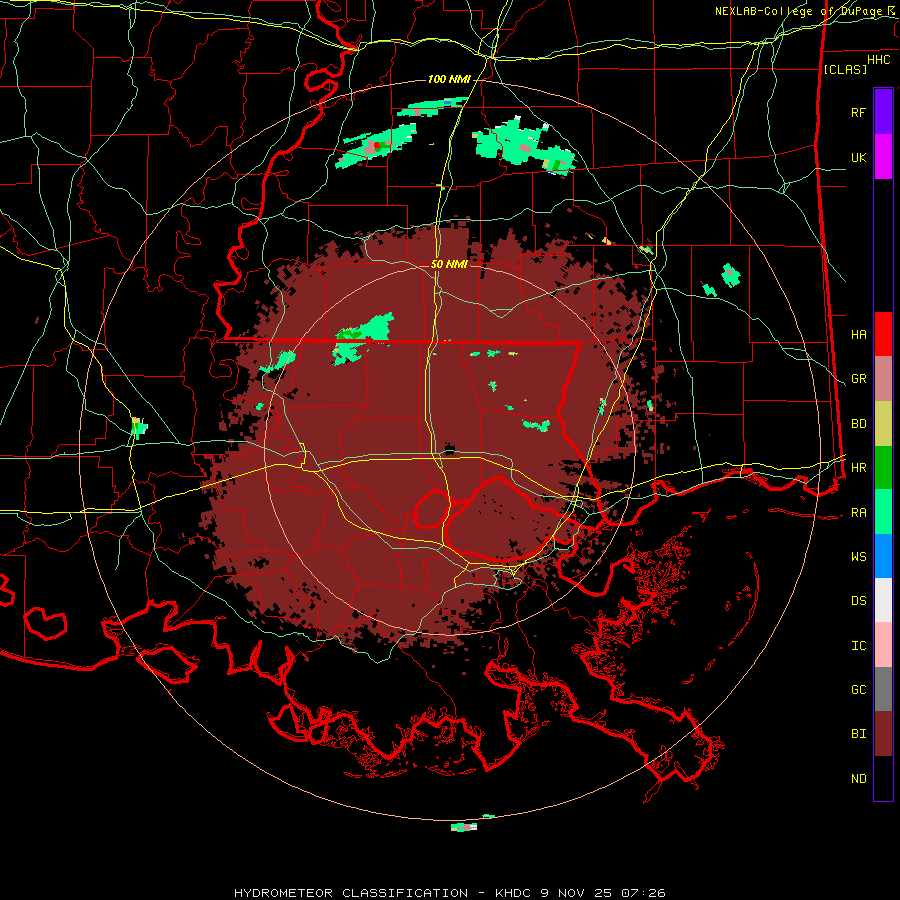Click the HA legend label
The width and height of the screenshot is (900, 900).
(858, 334)
